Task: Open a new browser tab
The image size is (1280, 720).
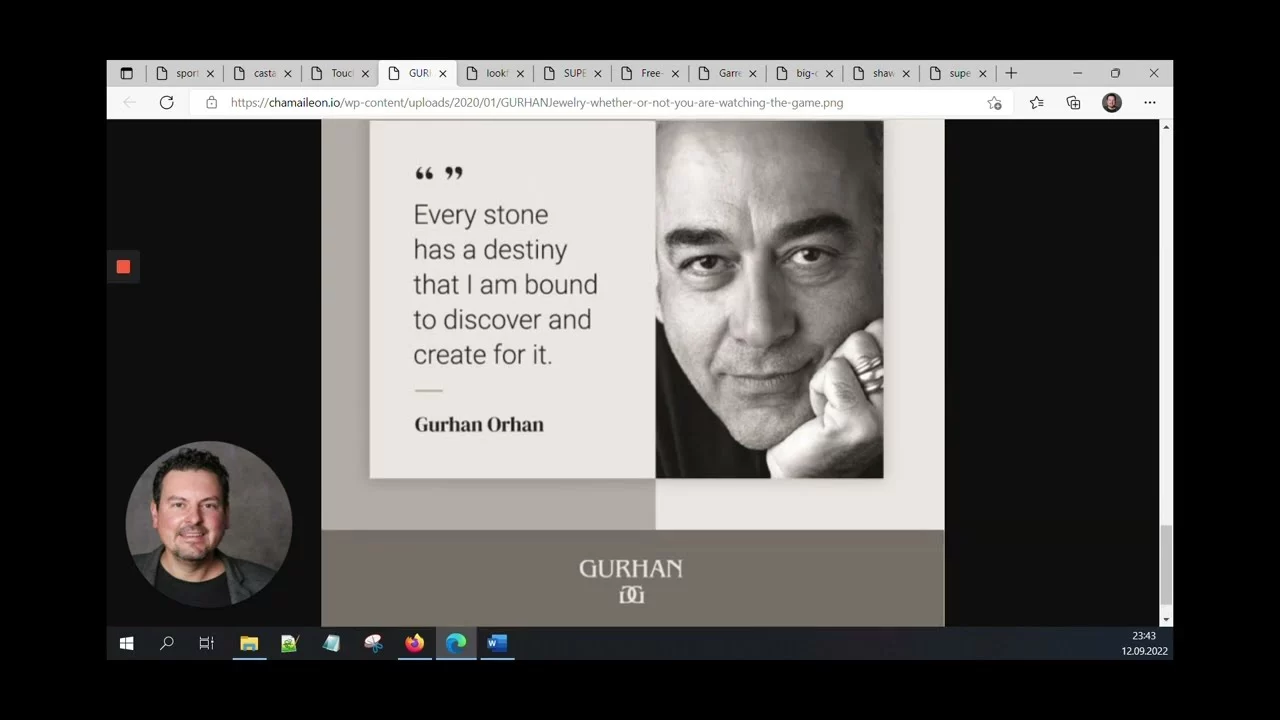Action: [x=1011, y=73]
